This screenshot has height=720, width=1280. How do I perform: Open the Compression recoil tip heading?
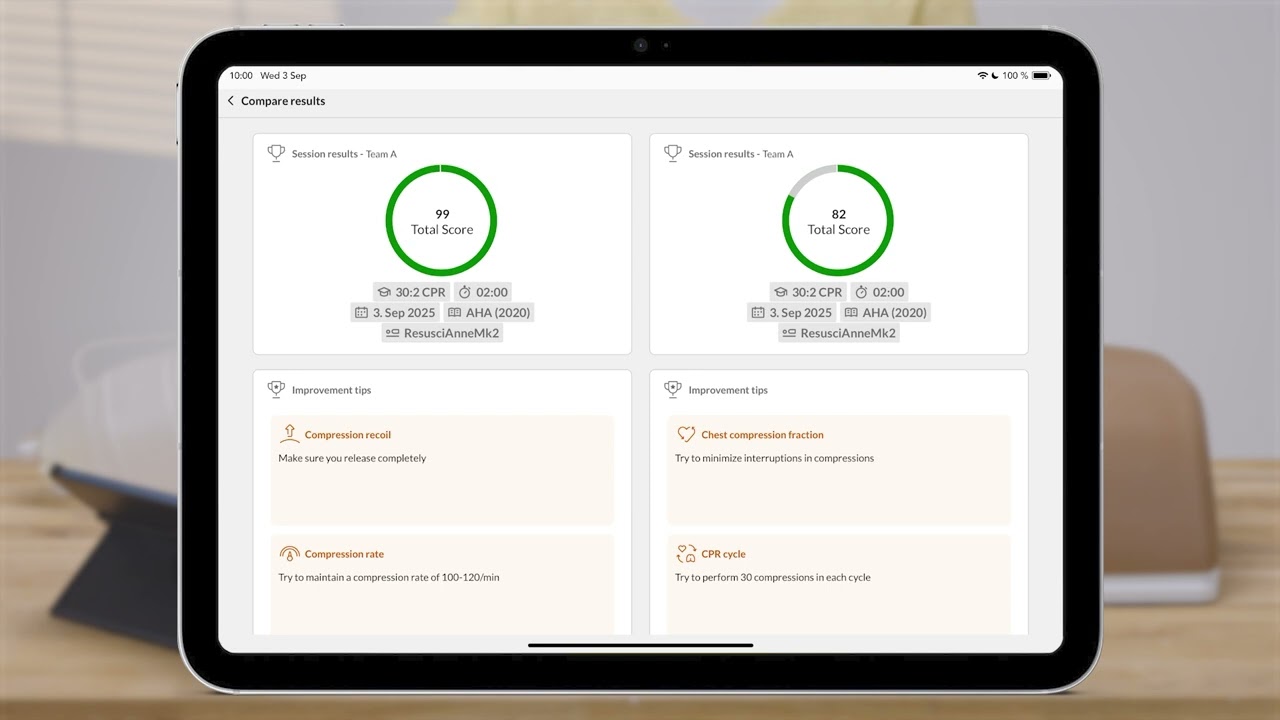coord(348,435)
